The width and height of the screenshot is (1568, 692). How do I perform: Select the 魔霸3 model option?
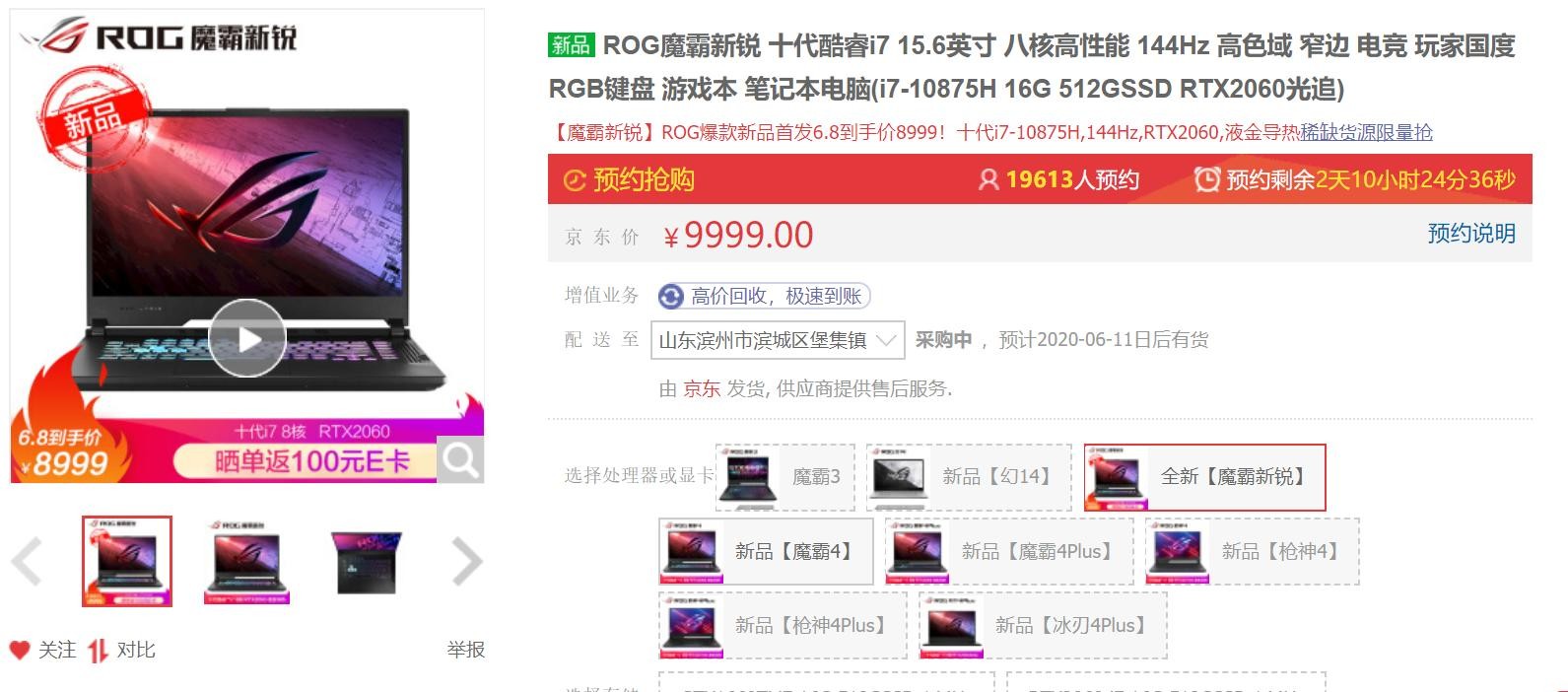click(785, 477)
